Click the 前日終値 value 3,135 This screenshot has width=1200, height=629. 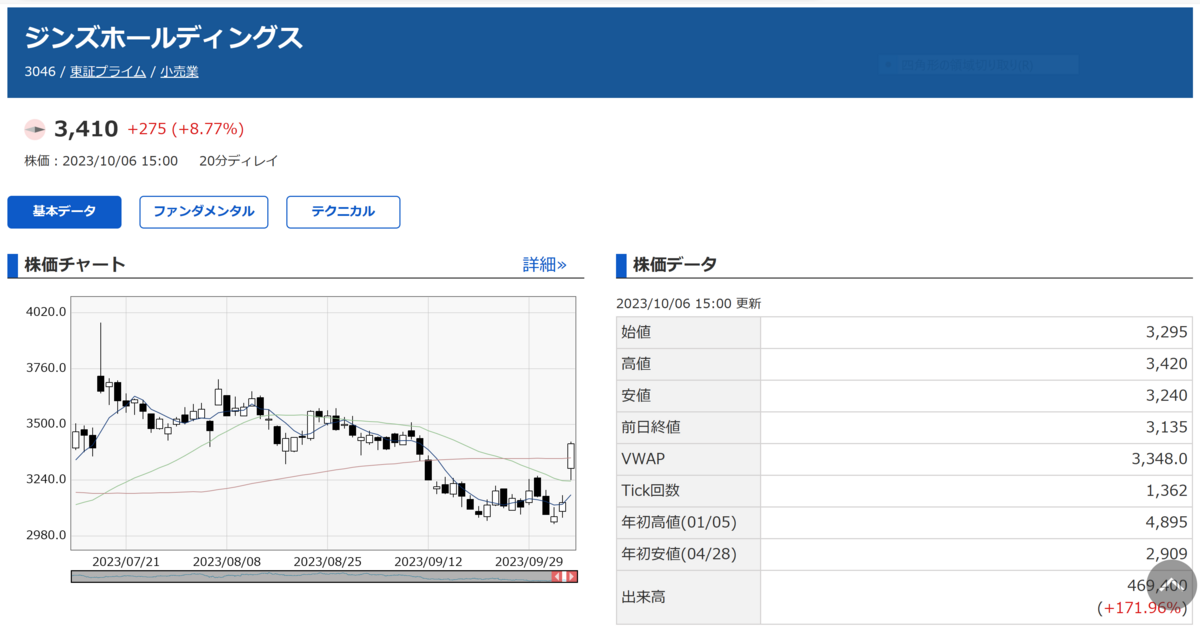click(x=1167, y=427)
